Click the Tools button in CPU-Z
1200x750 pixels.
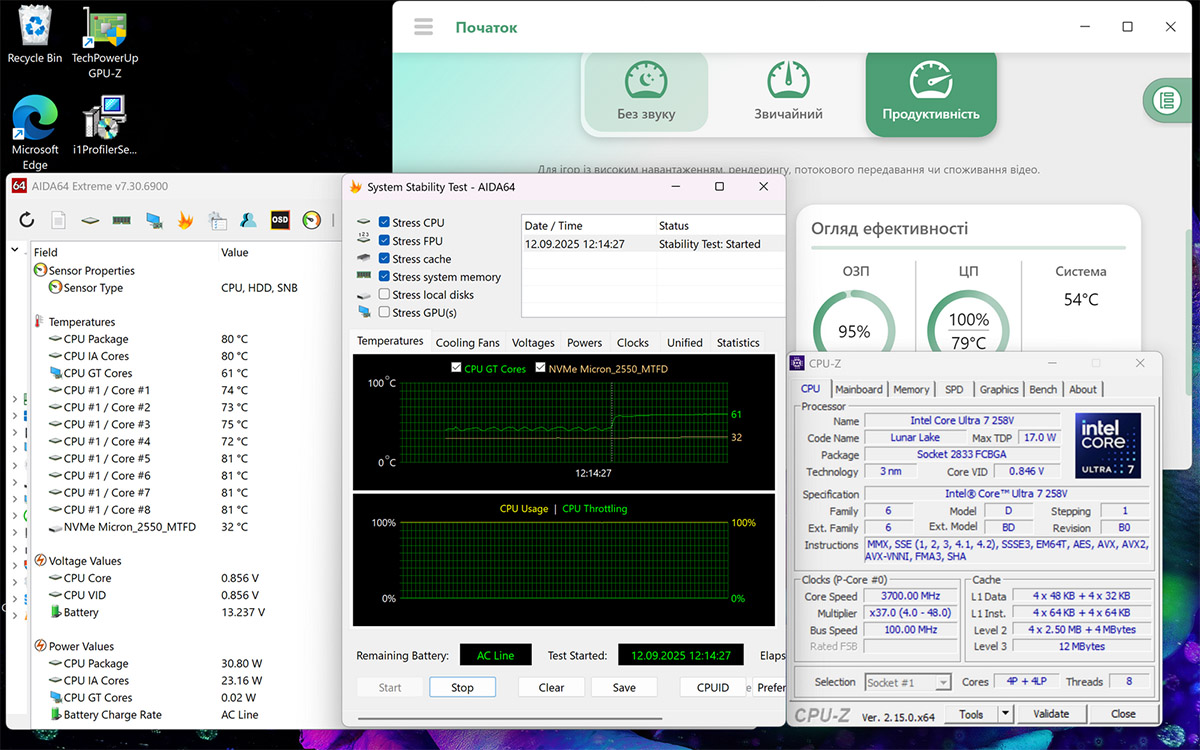coord(971,714)
